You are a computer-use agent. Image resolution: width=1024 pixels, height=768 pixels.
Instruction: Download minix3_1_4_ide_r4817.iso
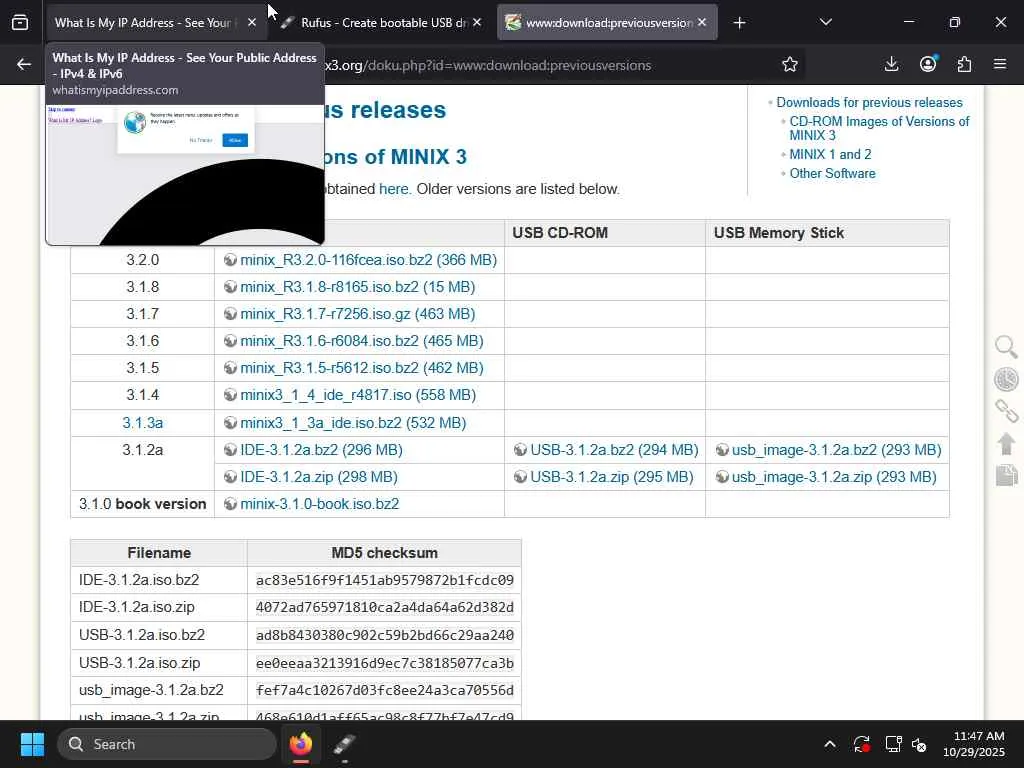coord(358,395)
